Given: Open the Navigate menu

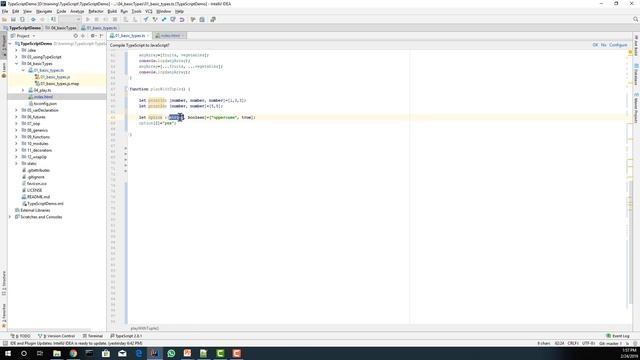Looking at the screenshot, I should click(44, 11).
